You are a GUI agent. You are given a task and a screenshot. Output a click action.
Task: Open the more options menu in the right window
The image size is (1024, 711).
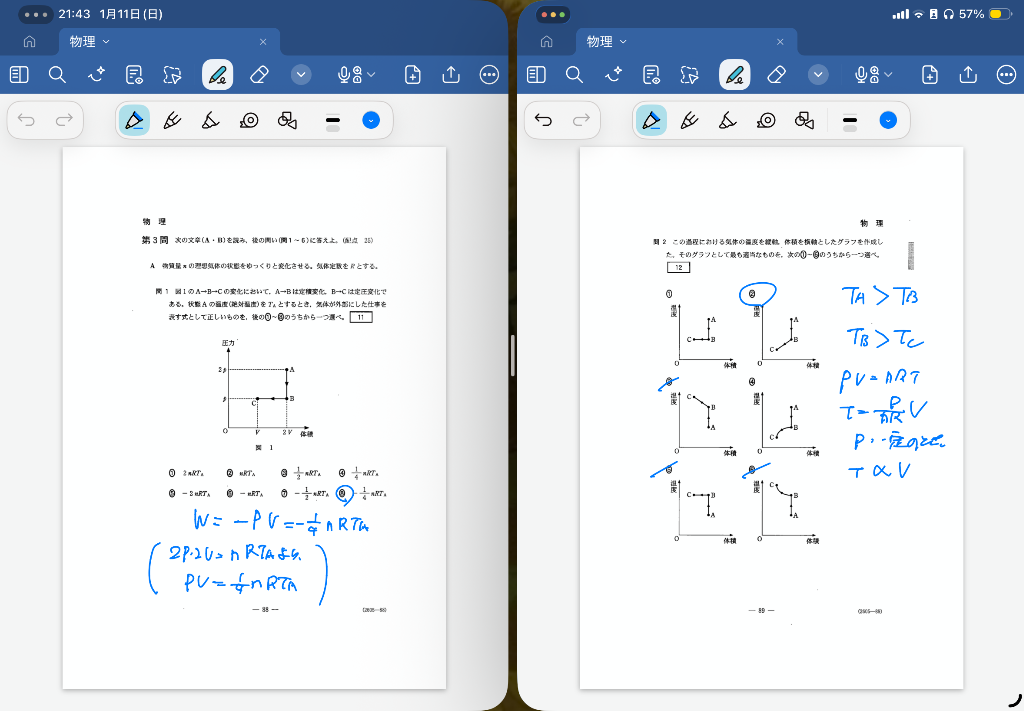pyautogui.click(x=1006, y=75)
